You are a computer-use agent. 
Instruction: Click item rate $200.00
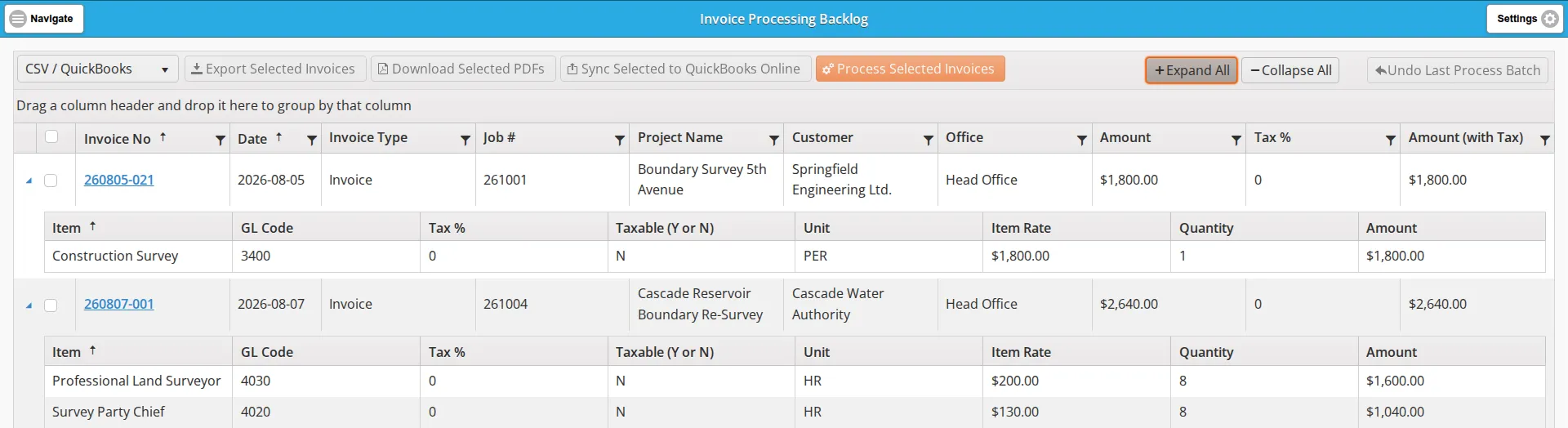coord(1015,381)
